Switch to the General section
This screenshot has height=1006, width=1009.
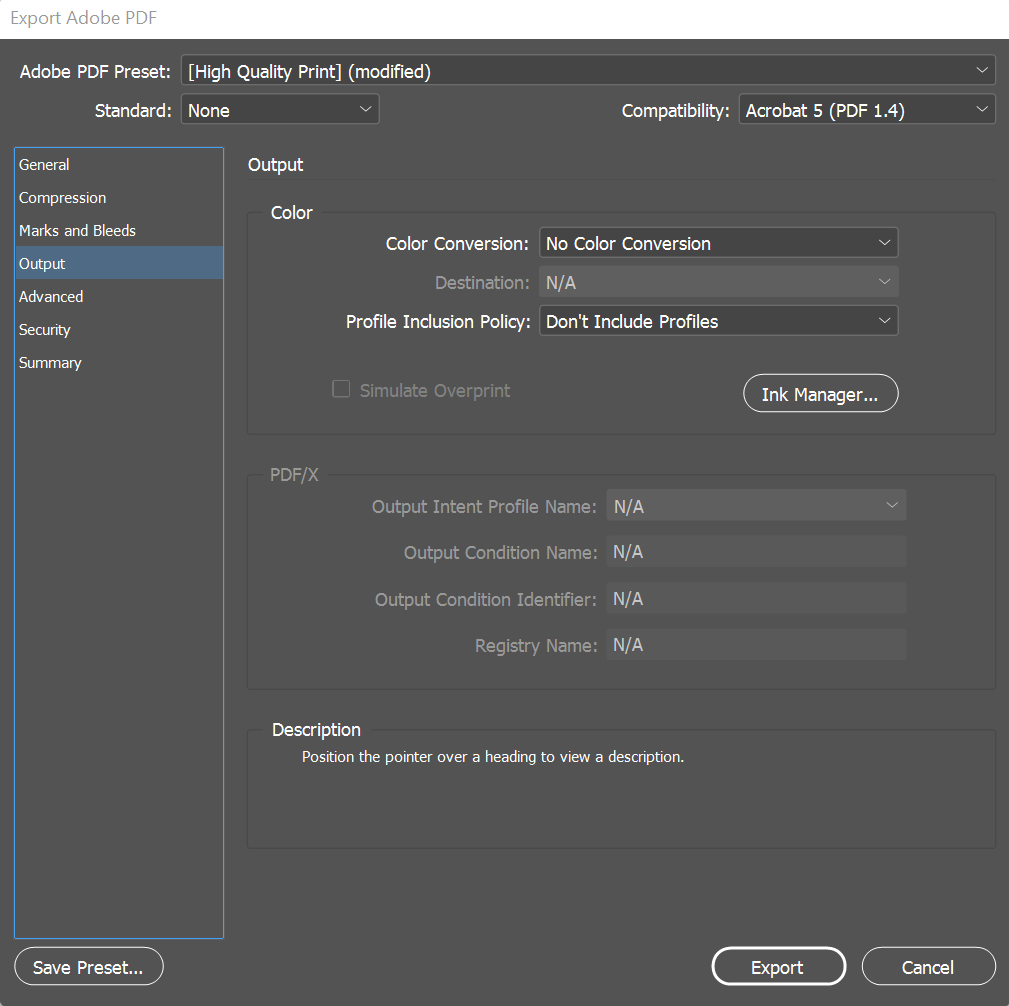[x=45, y=165]
